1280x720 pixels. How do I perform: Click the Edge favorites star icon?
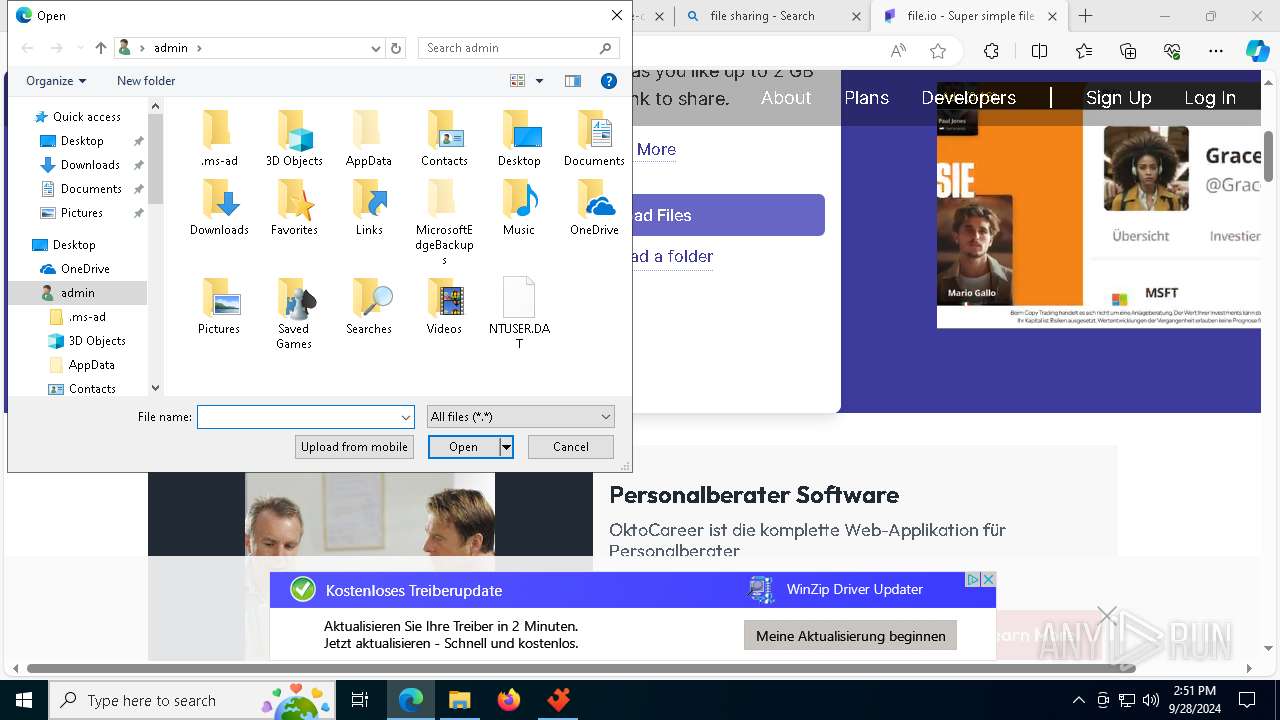tap(938, 51)
